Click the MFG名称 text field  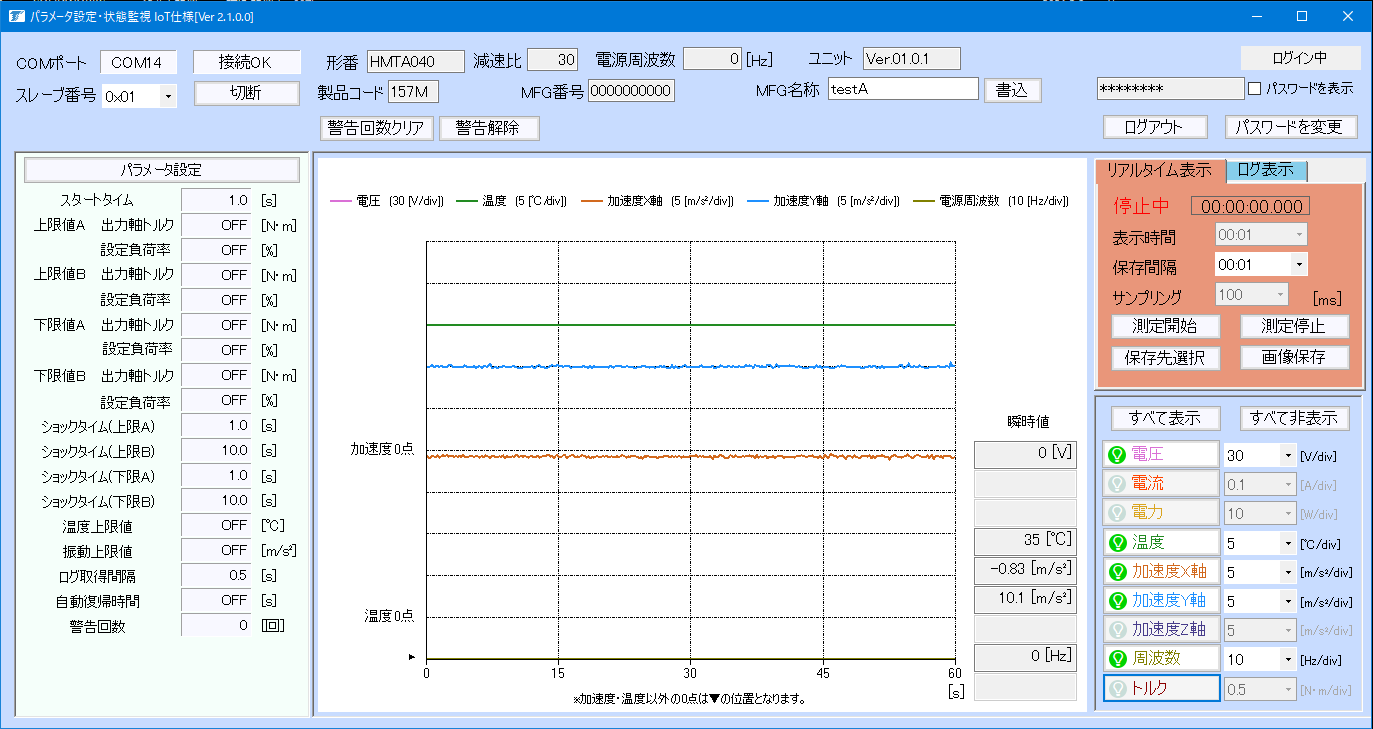pyautogui.click(x=902, y=89)
